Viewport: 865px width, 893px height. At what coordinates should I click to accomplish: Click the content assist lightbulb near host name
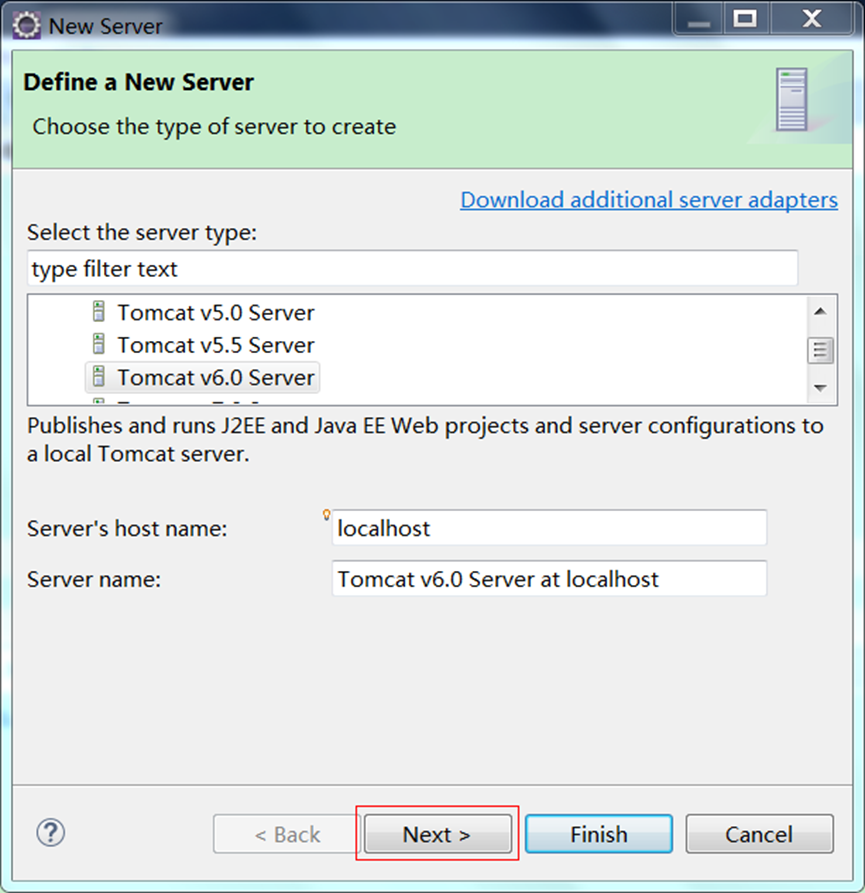click(326, 514)
